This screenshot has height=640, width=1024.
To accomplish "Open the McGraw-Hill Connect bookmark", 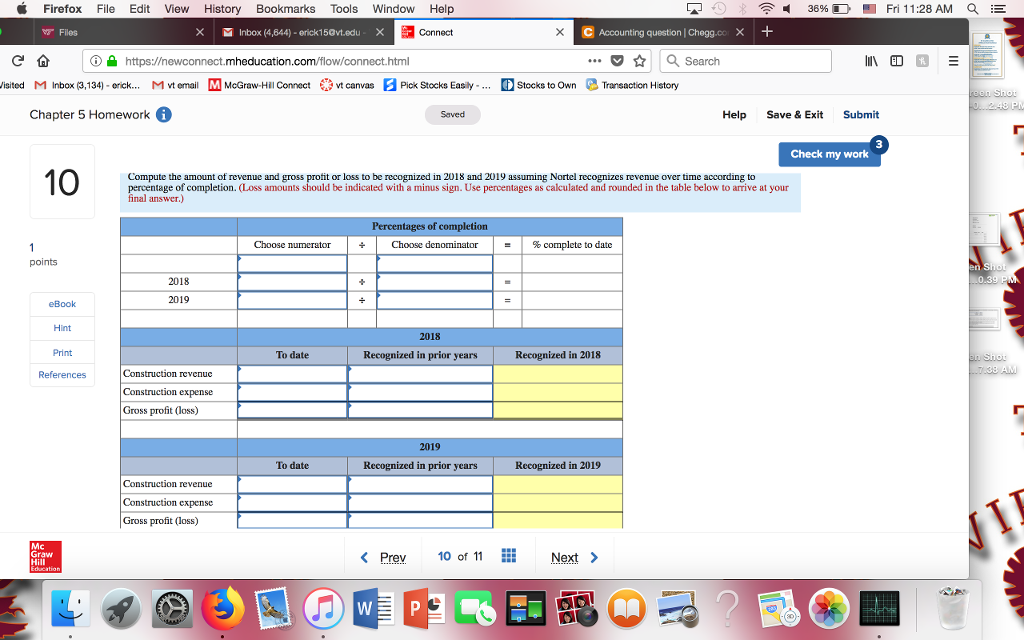I will pyautogui.click(x=259, y=85).
